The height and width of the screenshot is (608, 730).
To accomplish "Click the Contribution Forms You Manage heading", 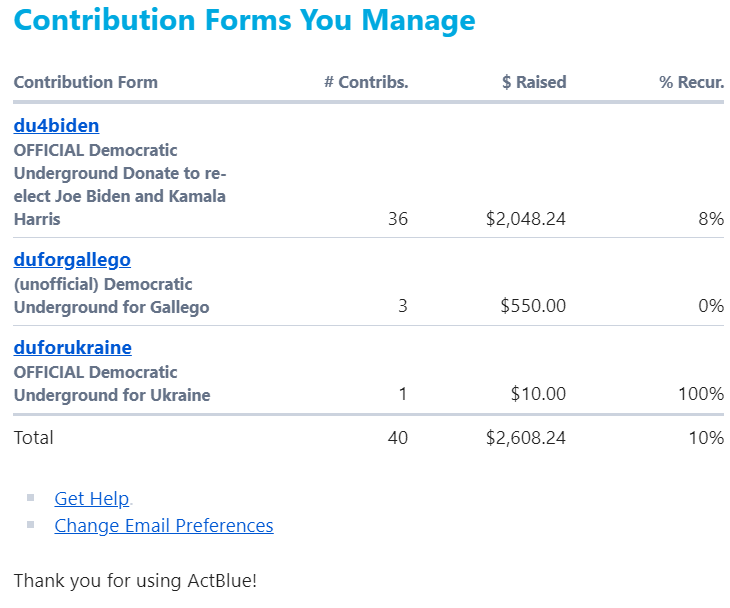I will click(244, 20).
